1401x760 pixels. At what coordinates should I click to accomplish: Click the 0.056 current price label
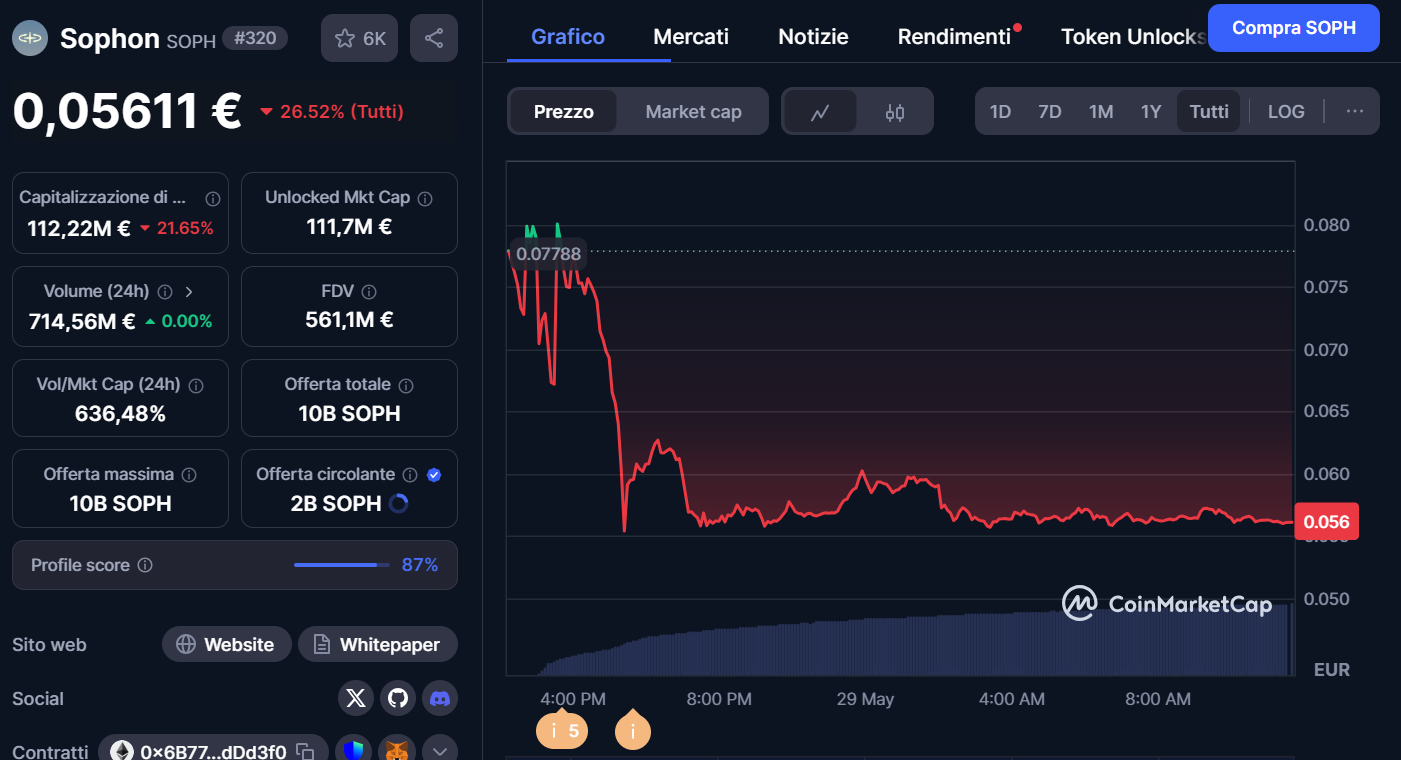(1326, 522)
